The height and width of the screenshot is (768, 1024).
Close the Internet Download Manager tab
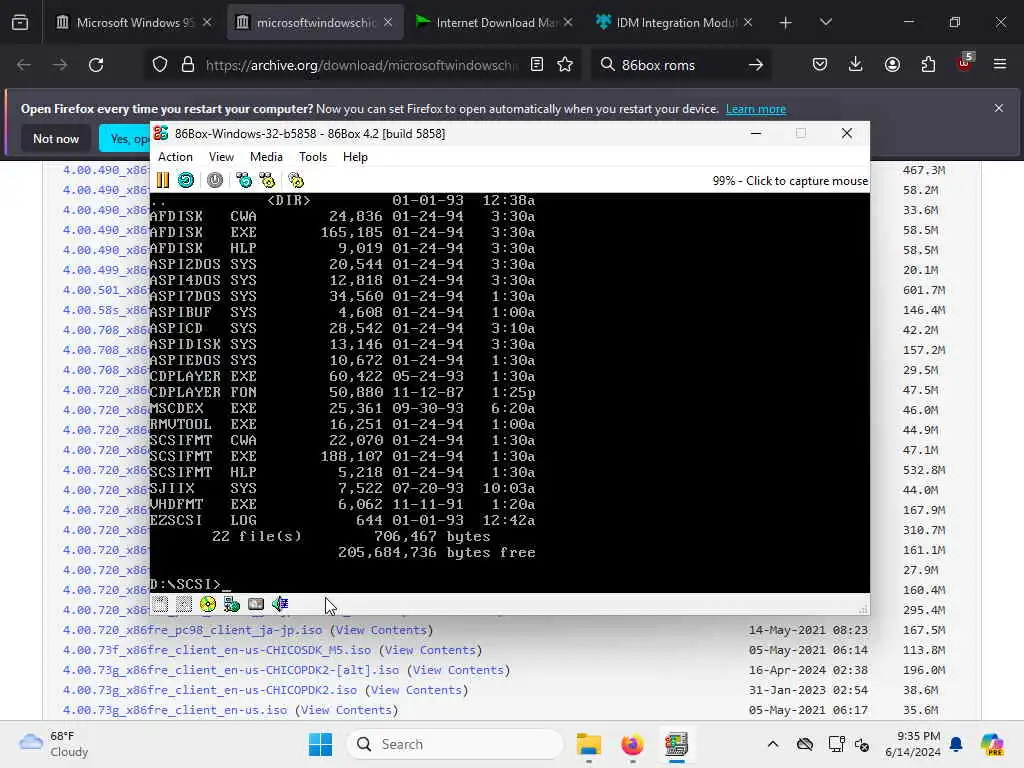click(x=568, y=23)
